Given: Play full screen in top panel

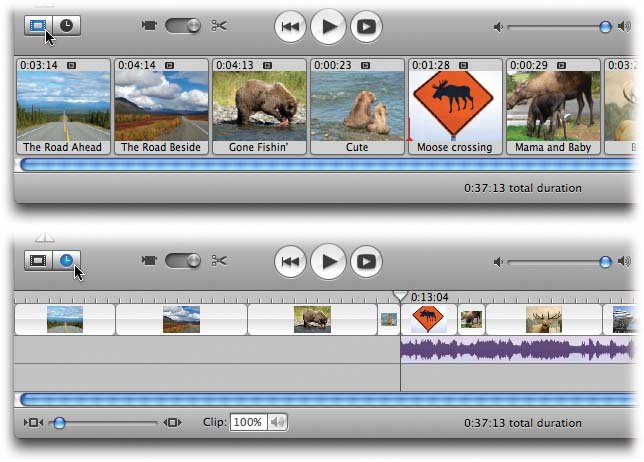Looking at the screenshot, I should pyautogui.click(x=367, y=27).
